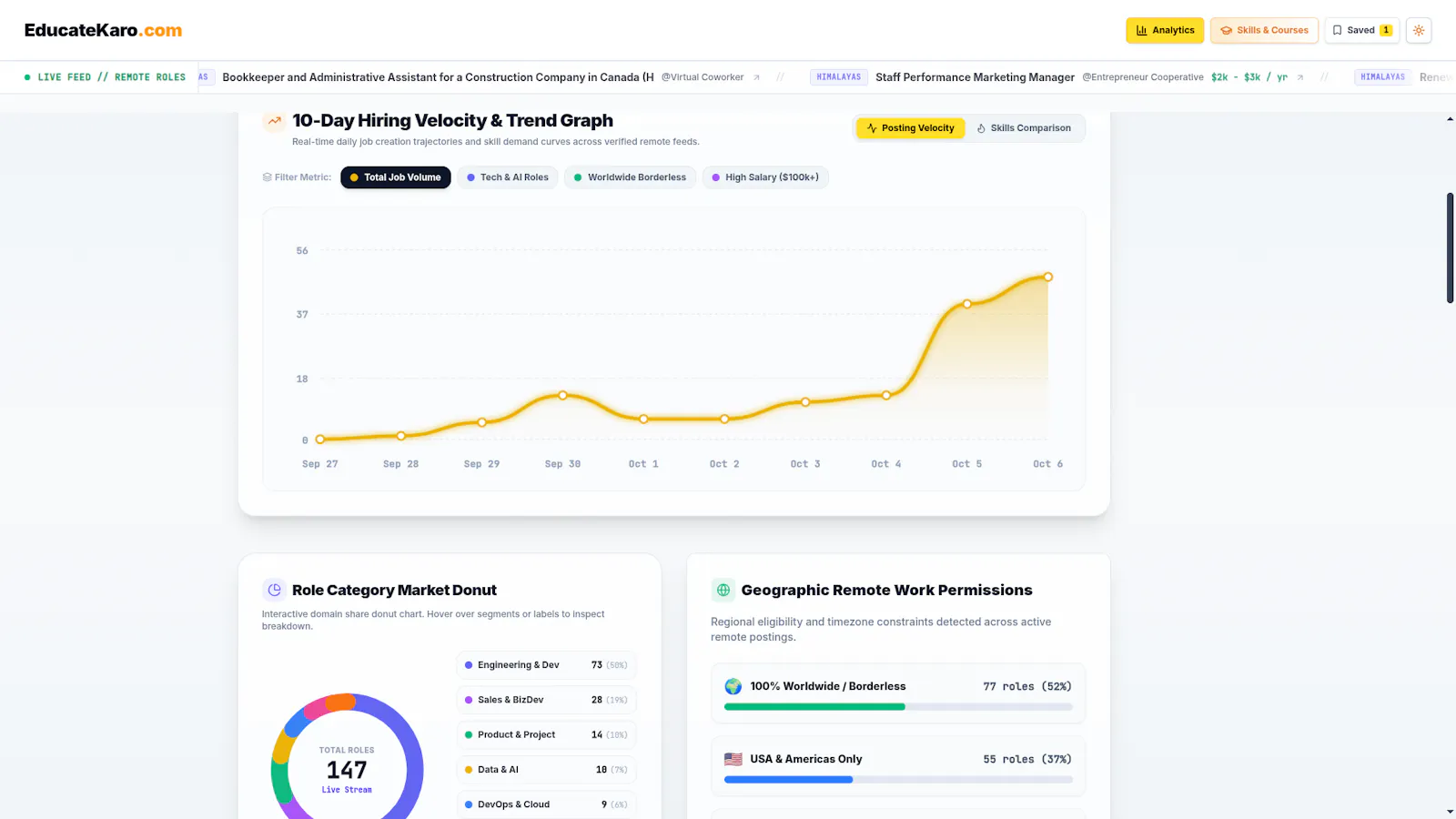Click the Oct 5 data point
This screenshot has width=1456, height=819.
[967, 304]
